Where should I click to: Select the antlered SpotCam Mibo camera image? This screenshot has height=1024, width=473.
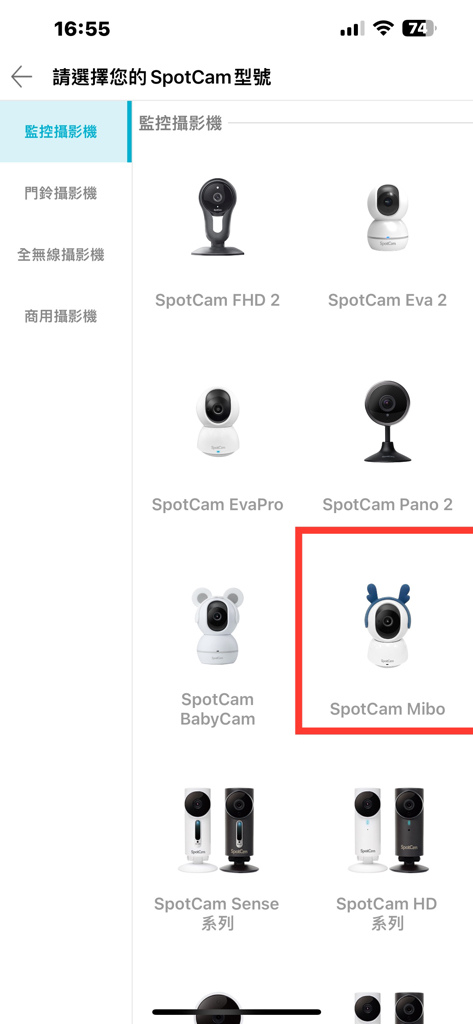[x=387, y=626]
